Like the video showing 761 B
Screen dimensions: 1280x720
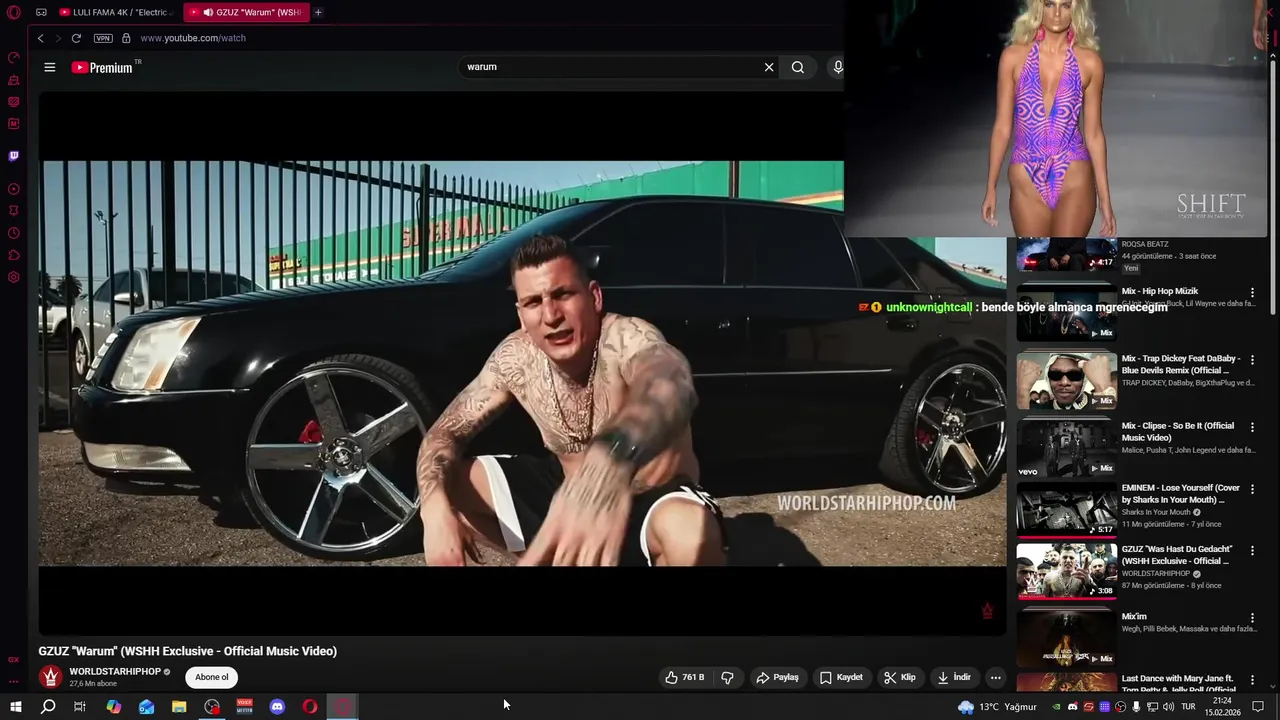[685, 677]
